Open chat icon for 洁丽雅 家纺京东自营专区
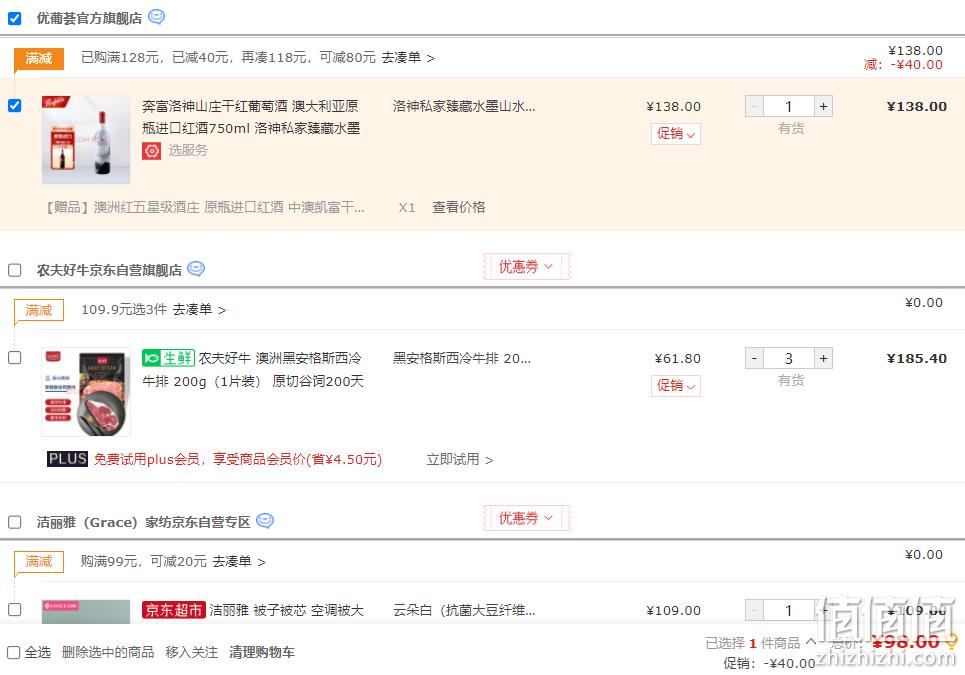This screenshot has height=675, width=965. (x=265, y=521)
